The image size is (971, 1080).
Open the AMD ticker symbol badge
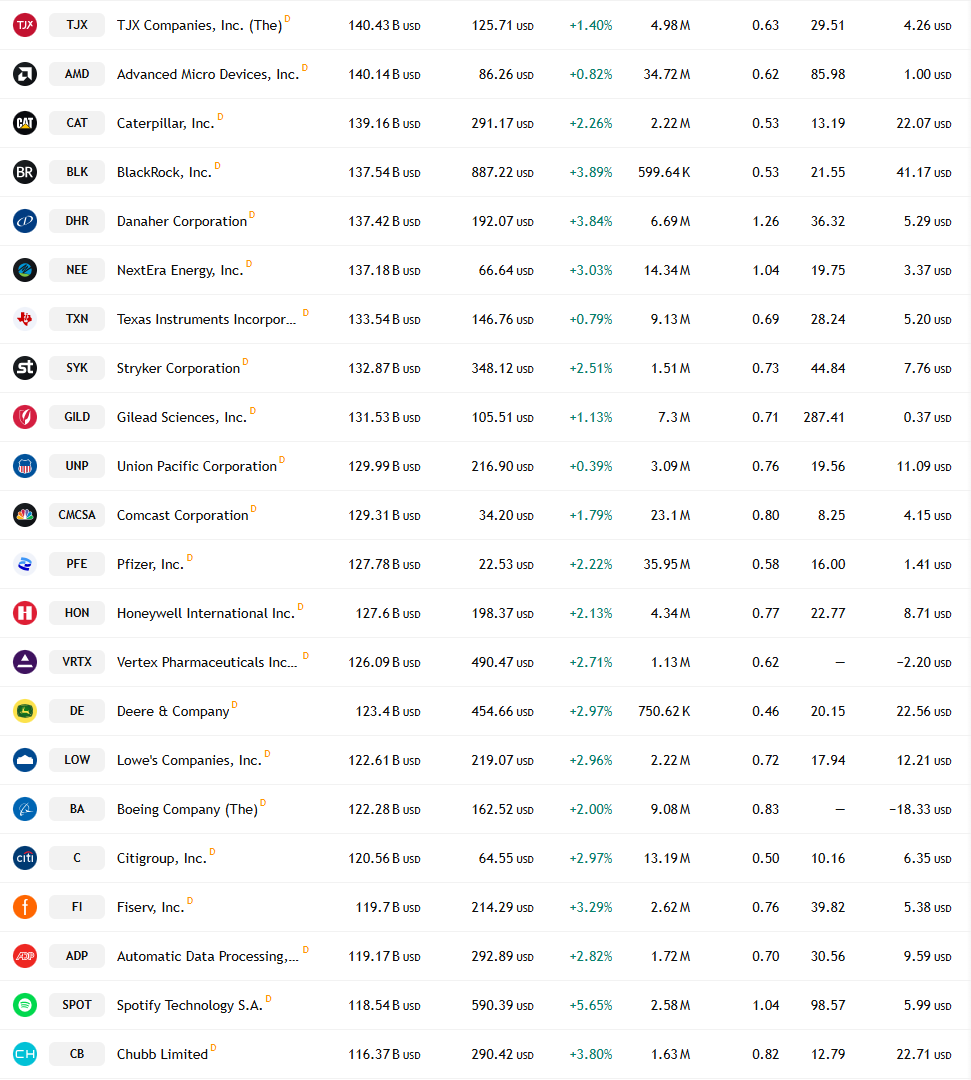(x=77, y=74)
